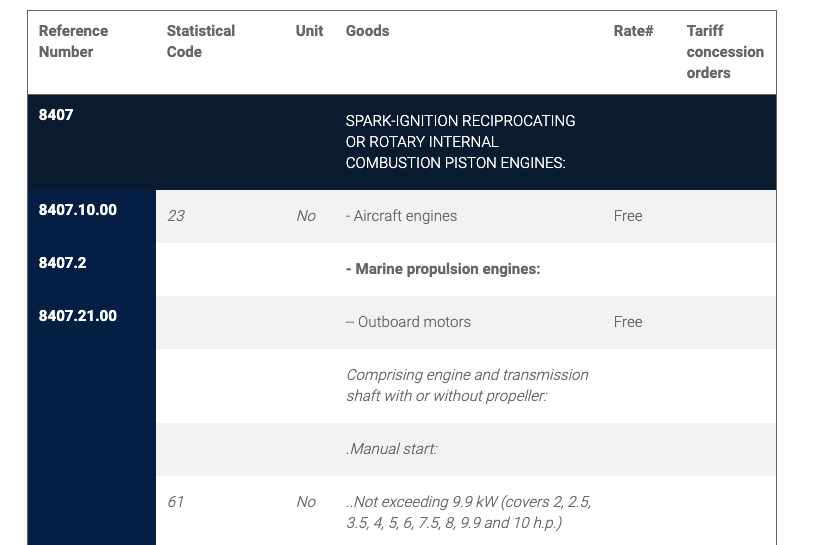This screenshot has width=828, height=545.
Task: Click the spark-ignition engines heading text
Action: point(460,142)
